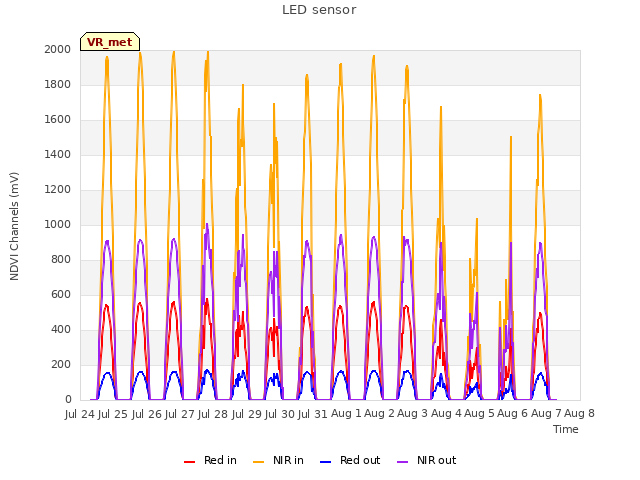The width and height of the screenshot is (640, 480).
Task: Click the purple line swatch for NIR out
Action: click(x=402, y=462)
